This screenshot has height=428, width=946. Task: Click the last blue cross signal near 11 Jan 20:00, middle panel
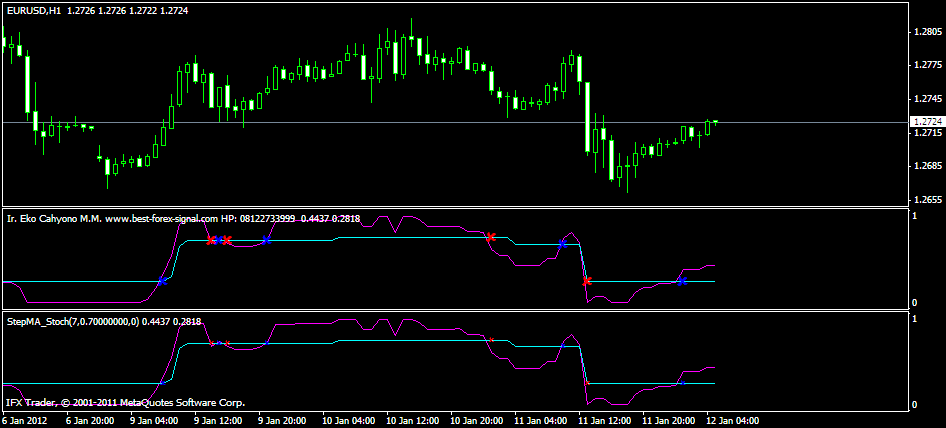tap(682, 281)
